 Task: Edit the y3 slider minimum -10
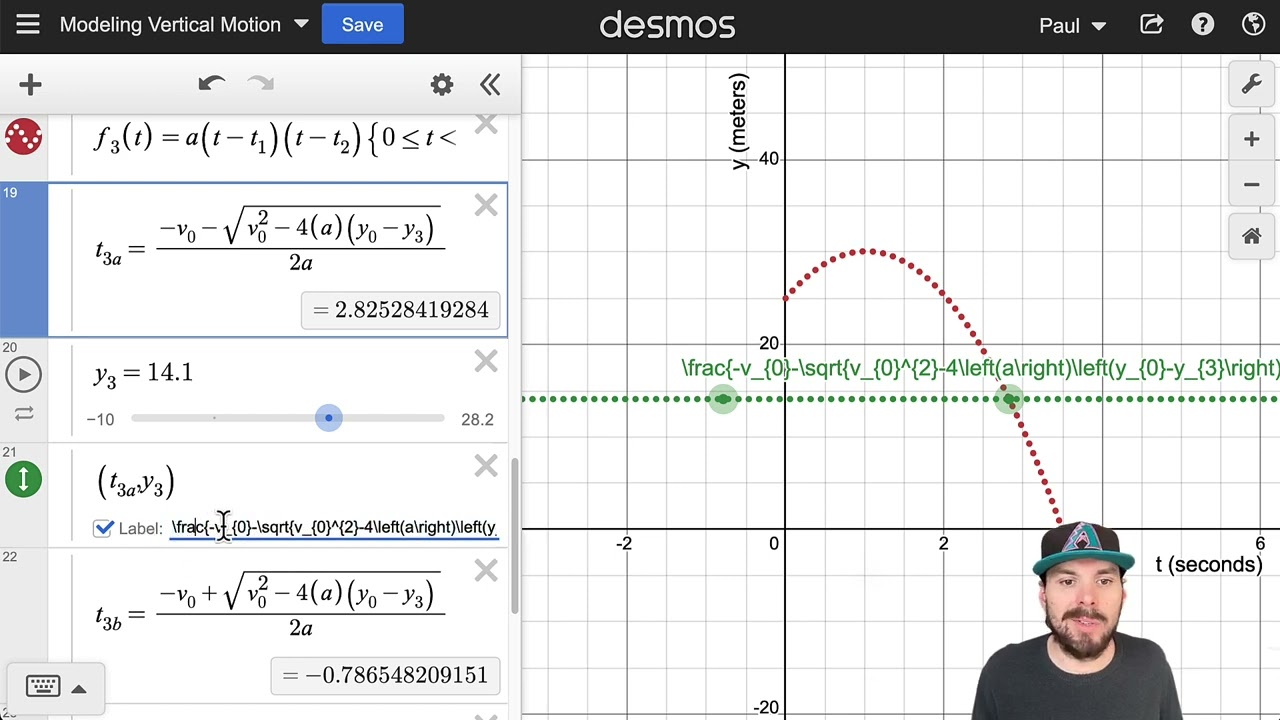pos(100,420)
